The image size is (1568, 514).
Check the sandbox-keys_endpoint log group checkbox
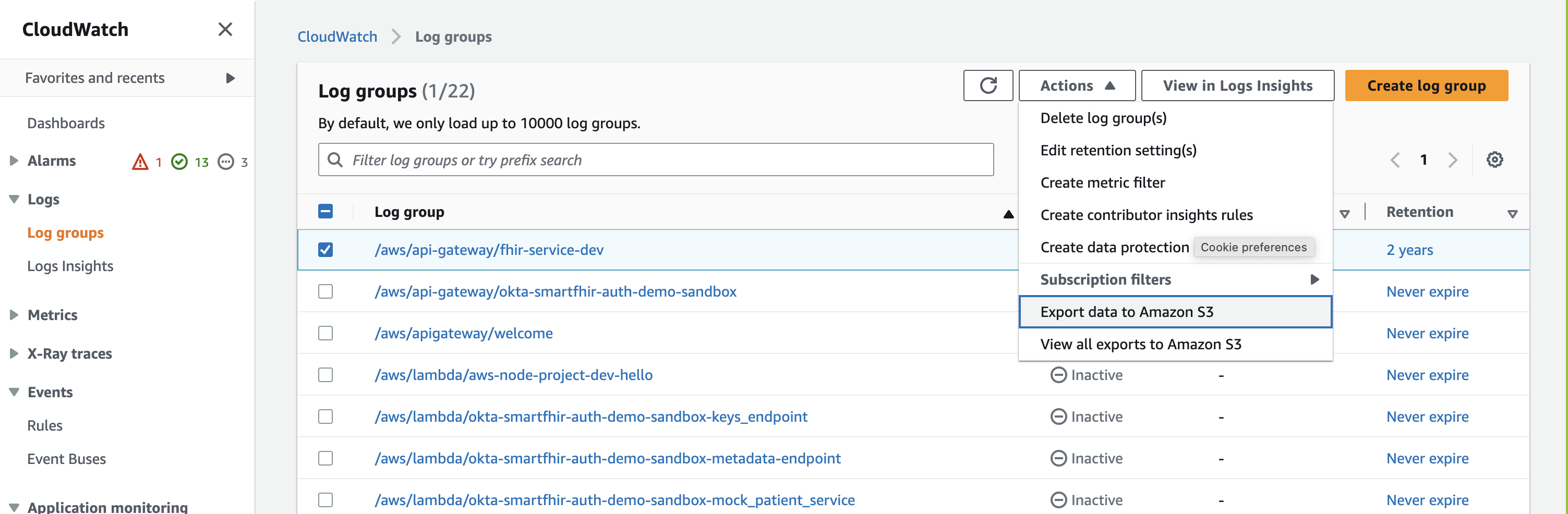(325, 417)
